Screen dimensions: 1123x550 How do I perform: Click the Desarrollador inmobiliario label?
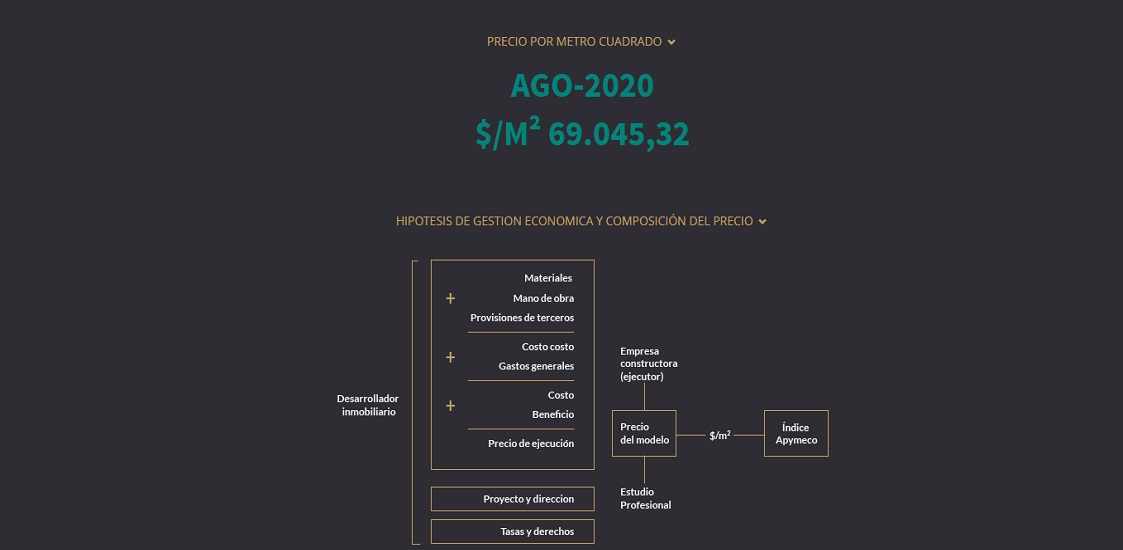368,405
